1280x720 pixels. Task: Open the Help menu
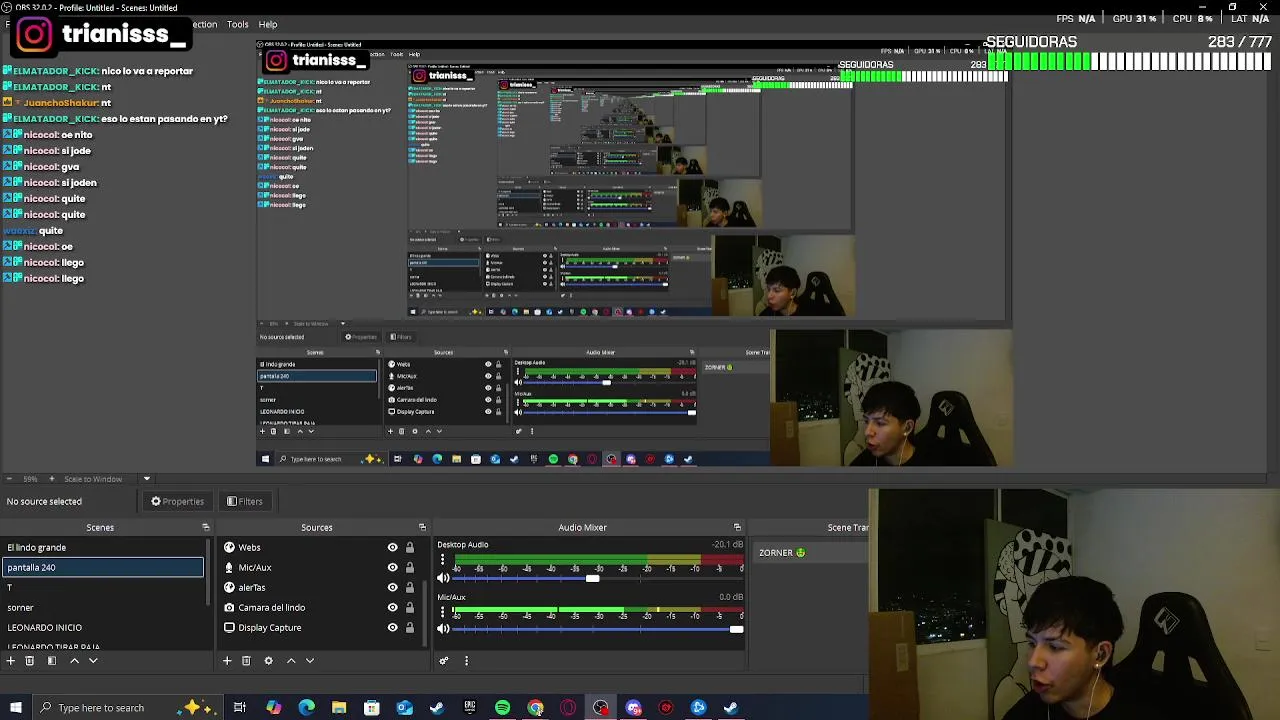click(x=268, y=24)
